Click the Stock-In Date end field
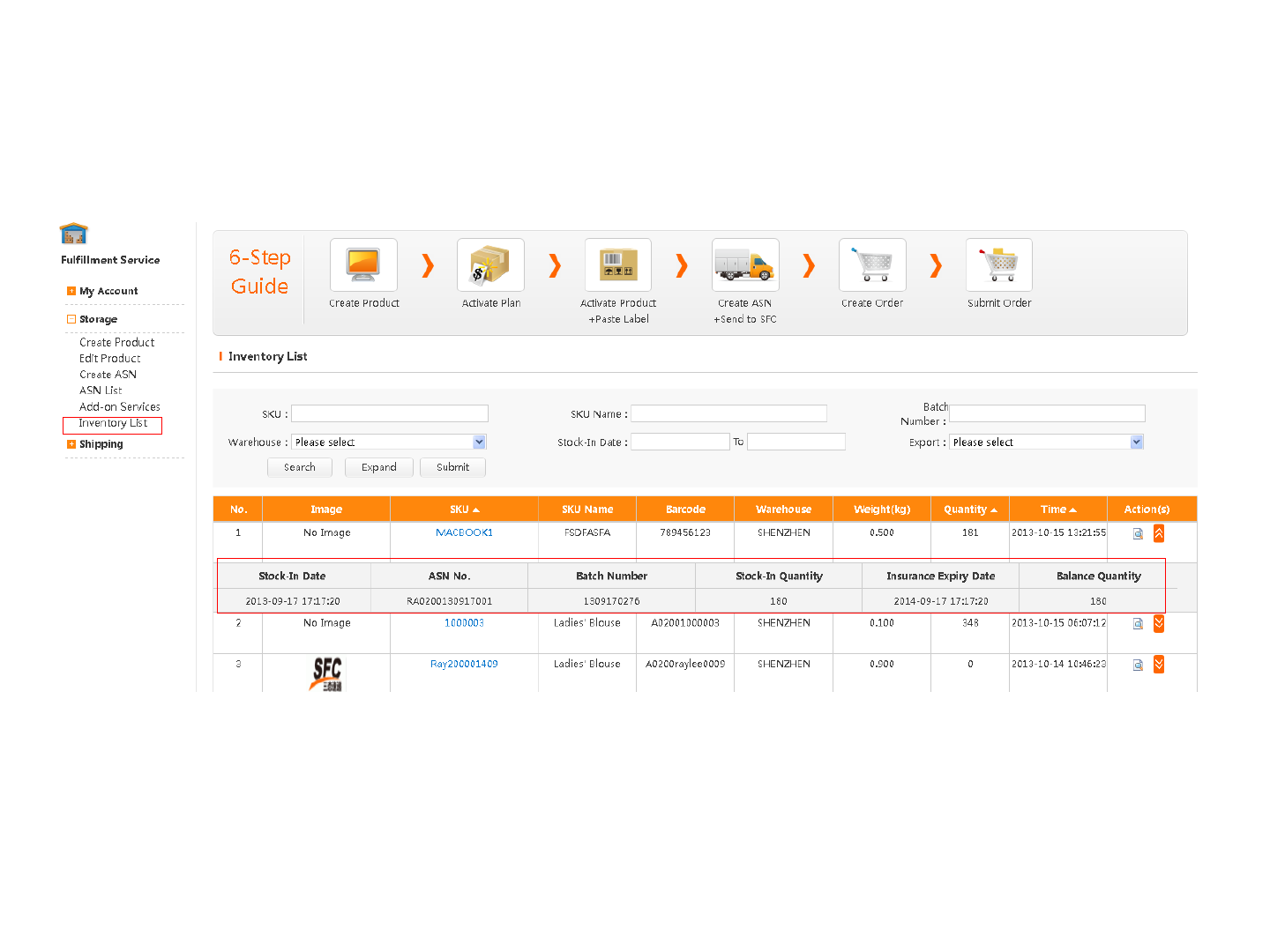The width and height of the screenshot is (1270, 952). (x=796, y=442)
